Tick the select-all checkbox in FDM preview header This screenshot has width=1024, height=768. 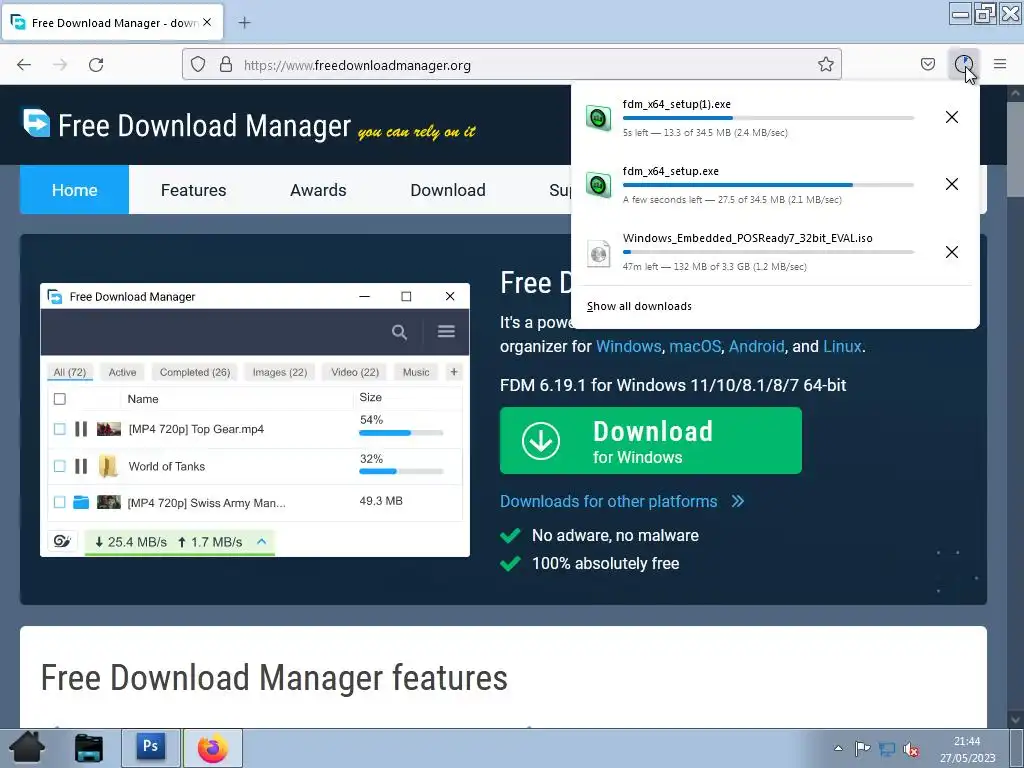[x=59, y=398]
